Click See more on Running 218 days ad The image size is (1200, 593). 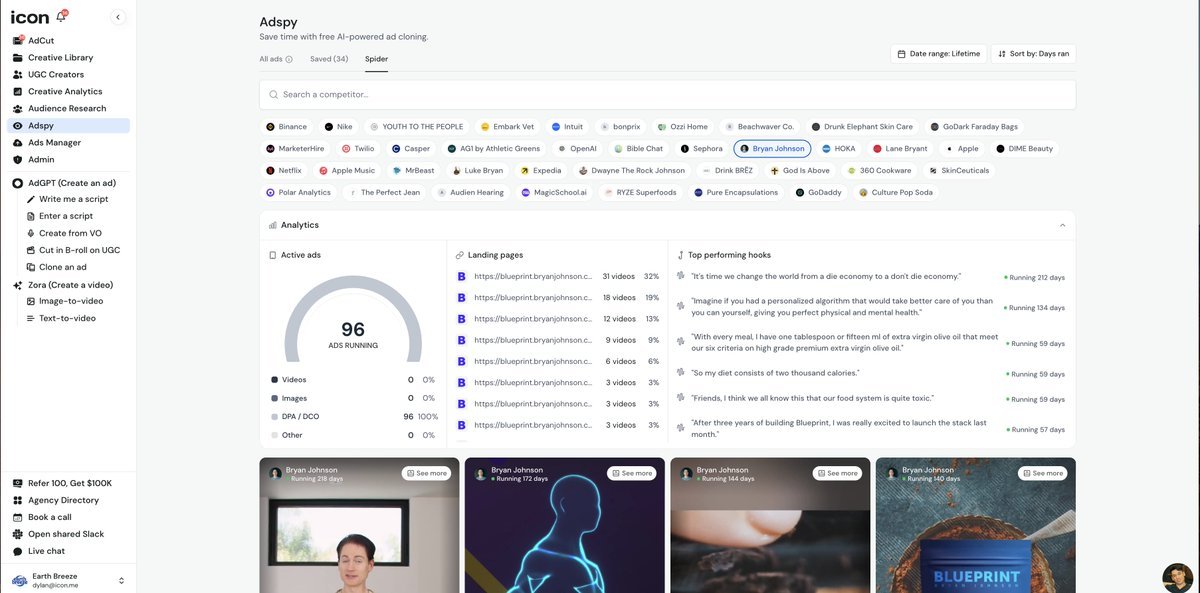point(425,474)
